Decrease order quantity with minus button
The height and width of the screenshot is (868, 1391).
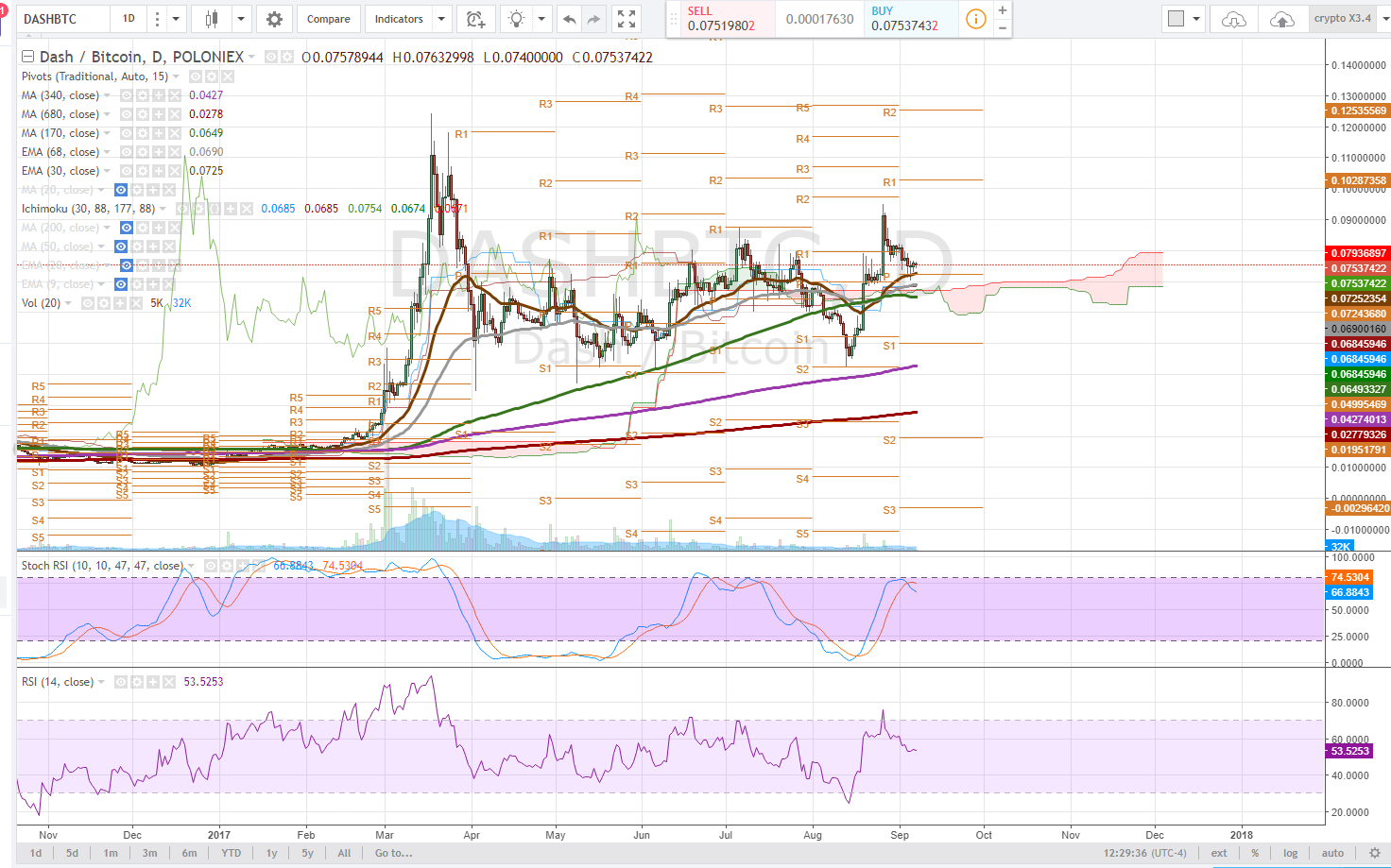pyautogui.click(x=1003, y=28)
